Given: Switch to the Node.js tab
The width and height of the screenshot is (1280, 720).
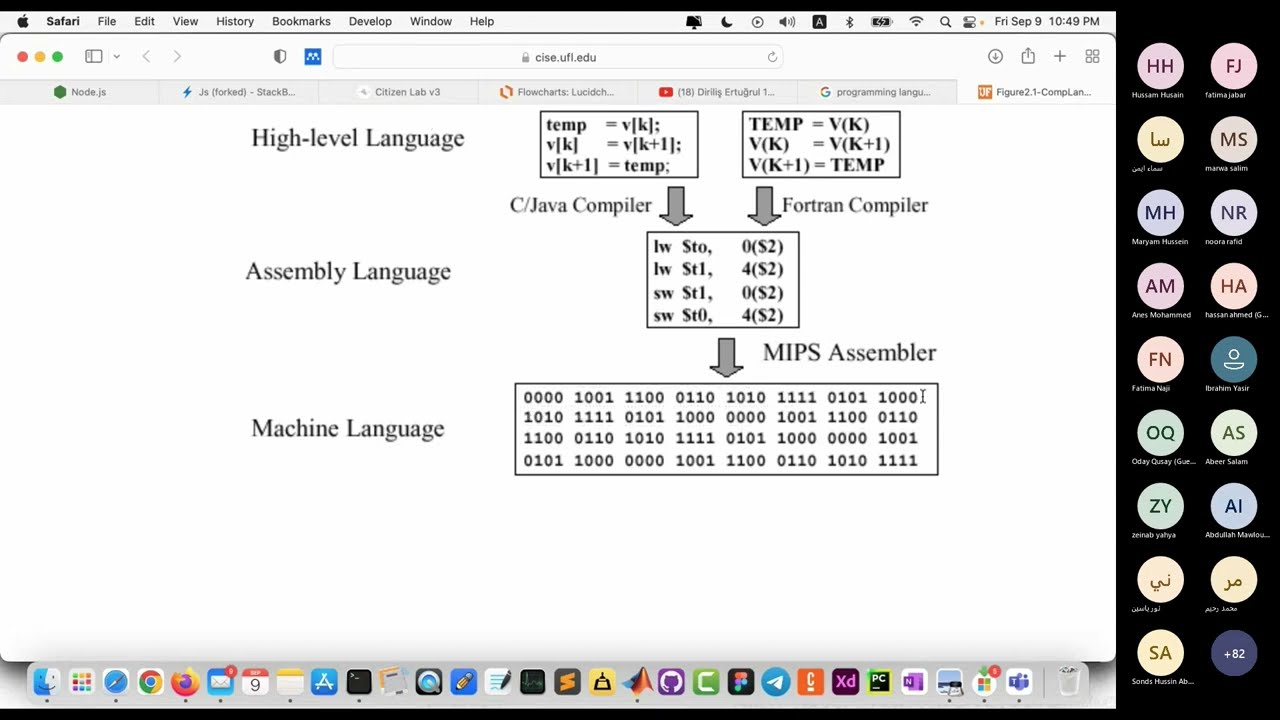Looking at the screenshot, I should pyautogui.click(x=80, y=92).
